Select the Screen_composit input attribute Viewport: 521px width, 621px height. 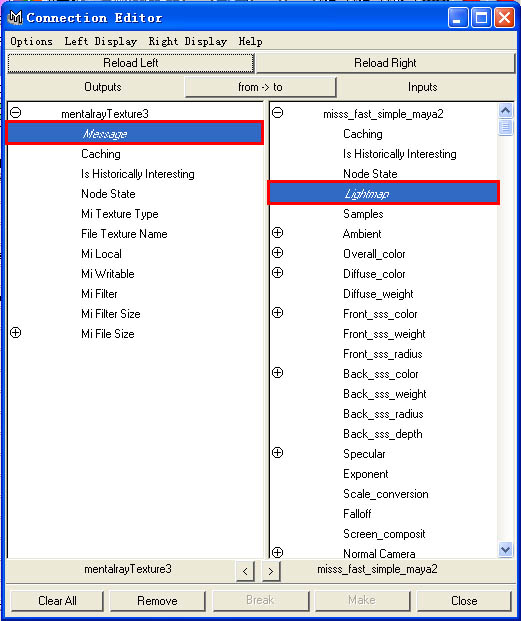point(384,534)
